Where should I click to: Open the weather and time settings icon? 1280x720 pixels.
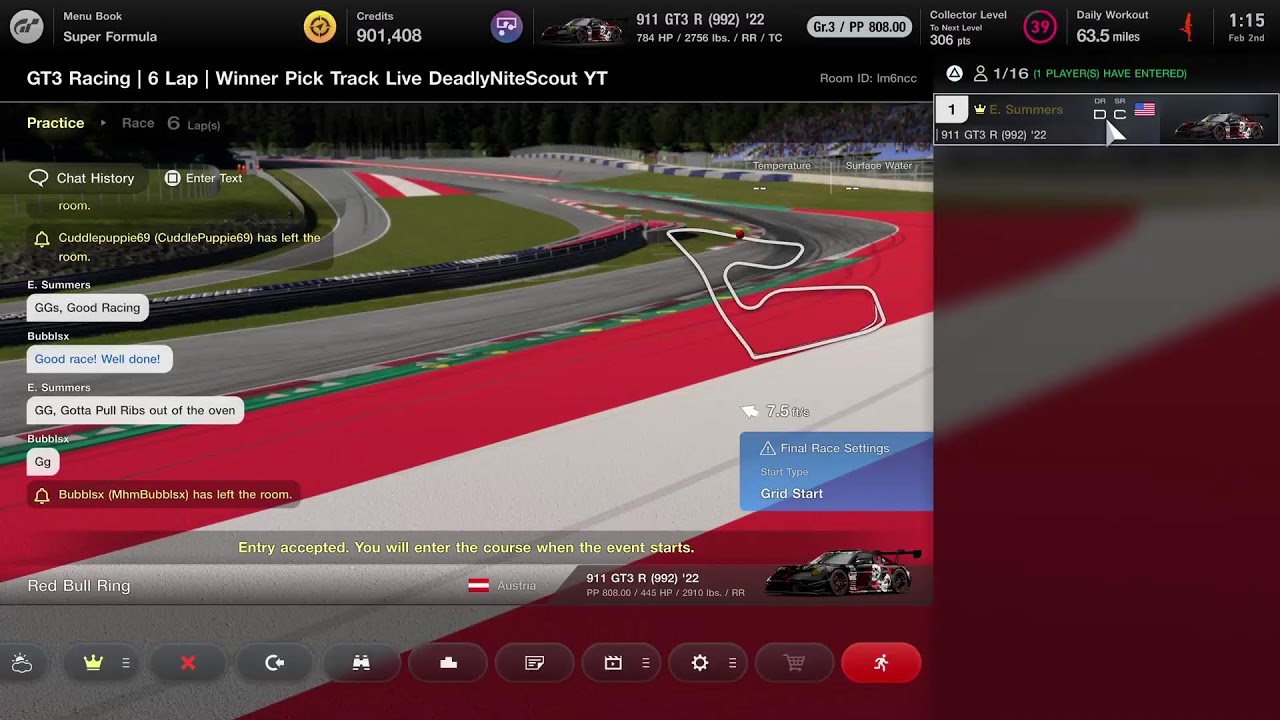(22, 663)
